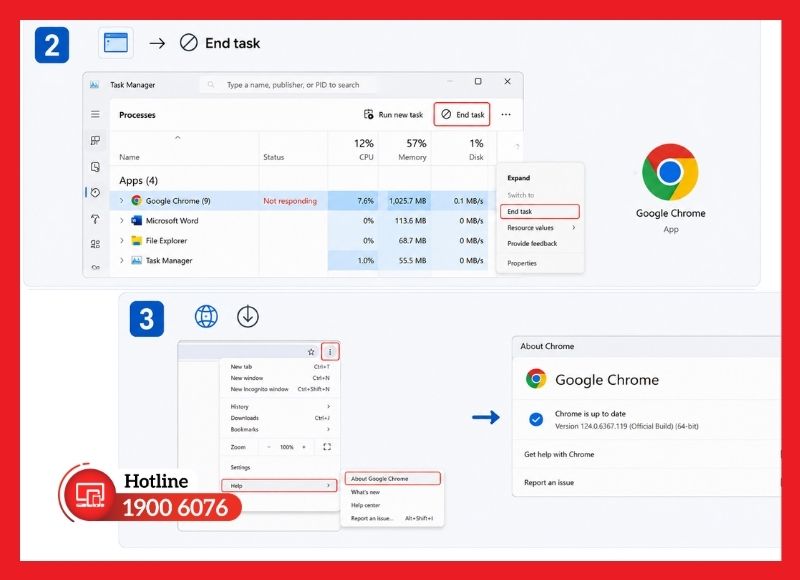The height and width of the screenshot is (580, 800).
Task: Open Task Manager hamburger navigation menu
Action: 95,114
